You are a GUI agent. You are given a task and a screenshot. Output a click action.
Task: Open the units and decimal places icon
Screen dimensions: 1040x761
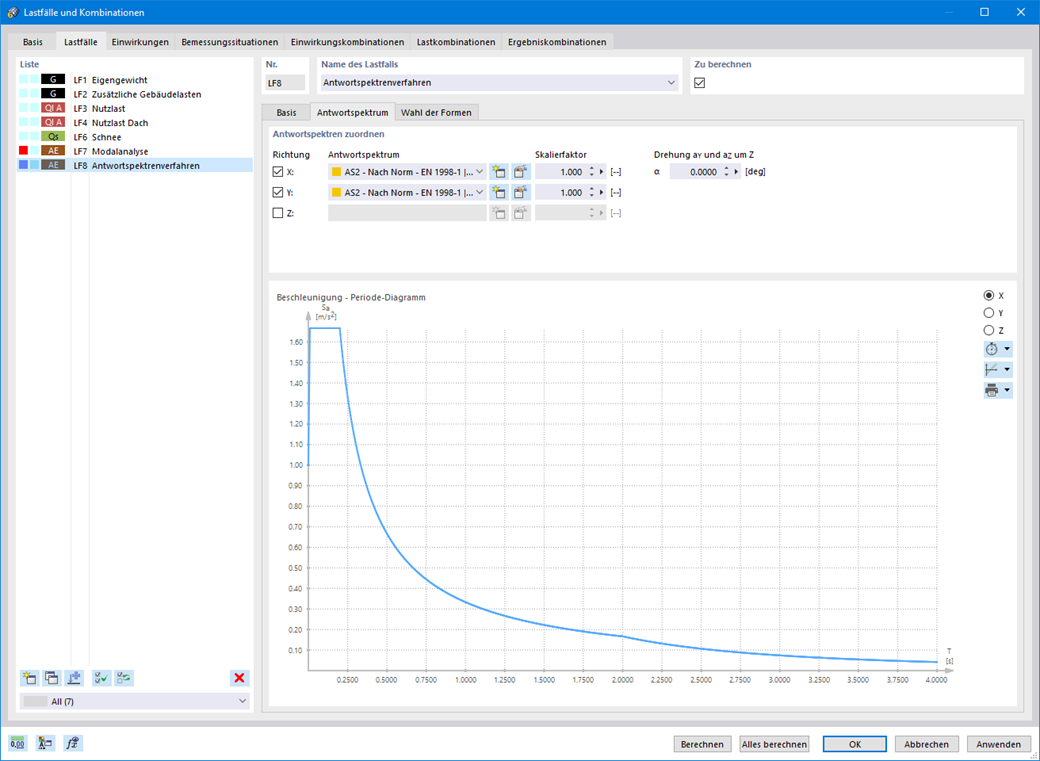coord(18,744)
